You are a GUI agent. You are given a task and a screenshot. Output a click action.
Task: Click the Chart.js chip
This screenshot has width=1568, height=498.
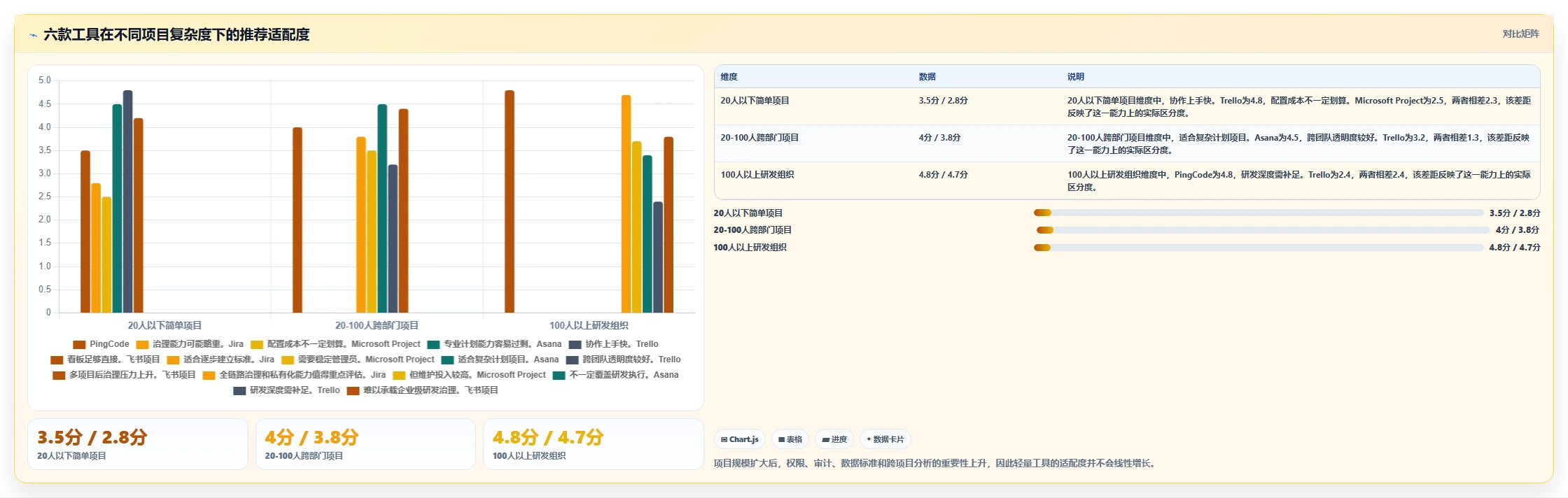[739, 439]
